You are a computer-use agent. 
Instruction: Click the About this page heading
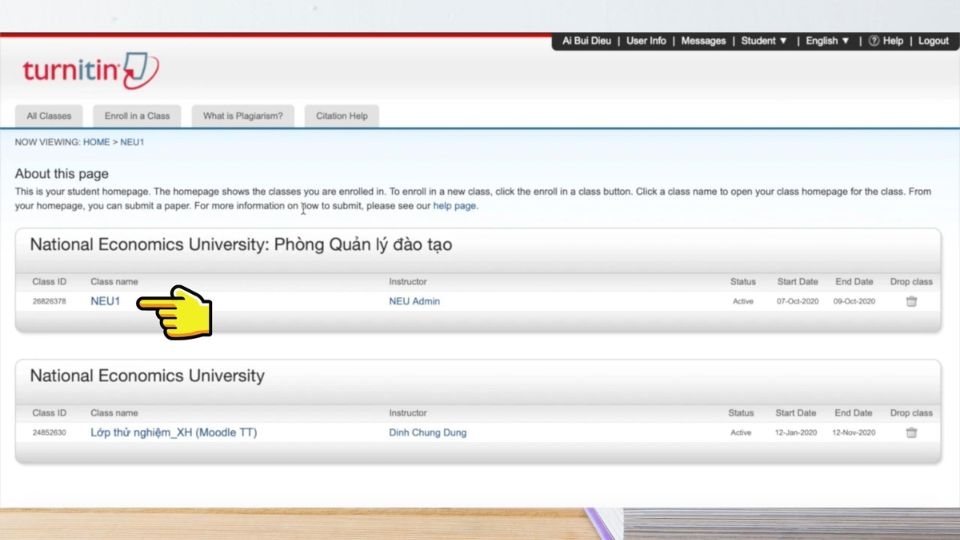click(62, 174)
